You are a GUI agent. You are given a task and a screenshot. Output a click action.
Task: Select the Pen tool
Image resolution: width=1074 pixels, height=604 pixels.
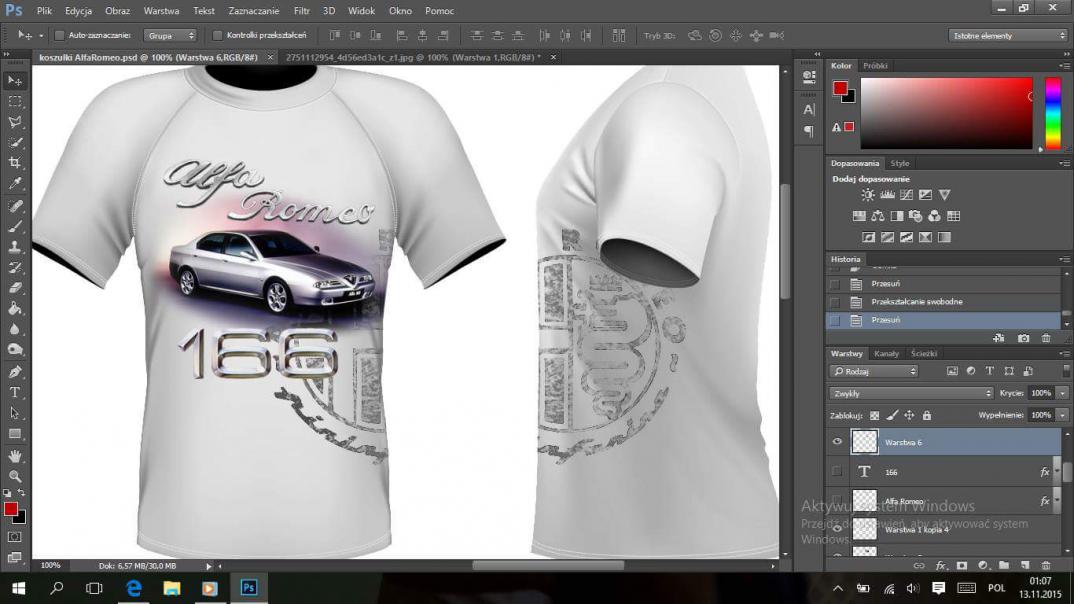click(14, 372)
